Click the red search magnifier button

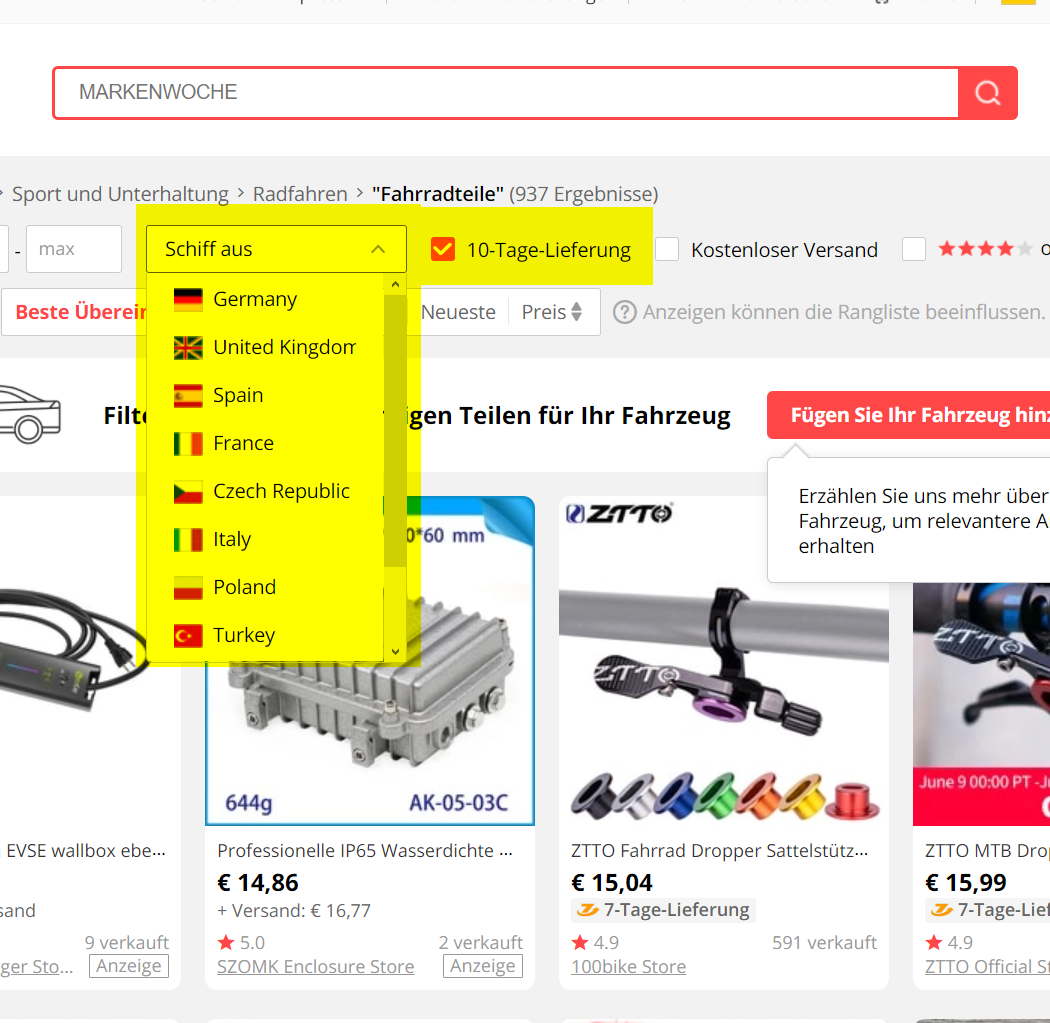coord(987,92)
